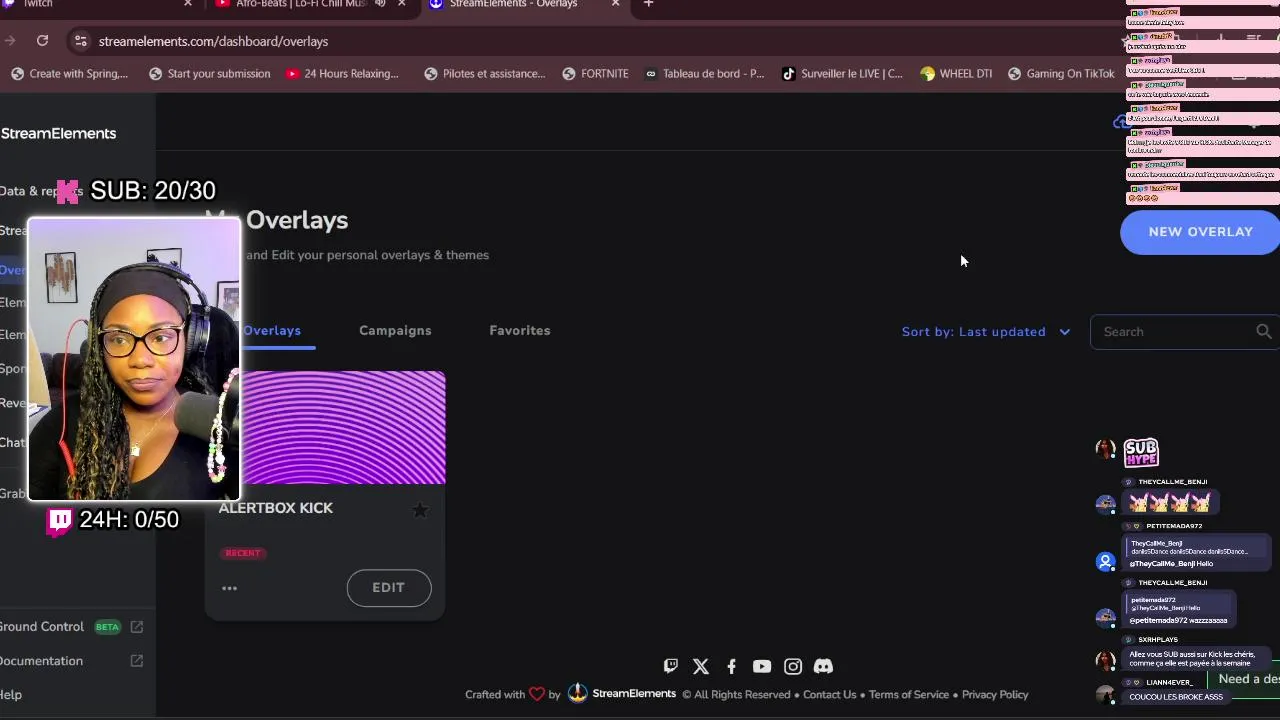
Task: Expand Sort by Last updated dropdown
Action: pos(985,332)
